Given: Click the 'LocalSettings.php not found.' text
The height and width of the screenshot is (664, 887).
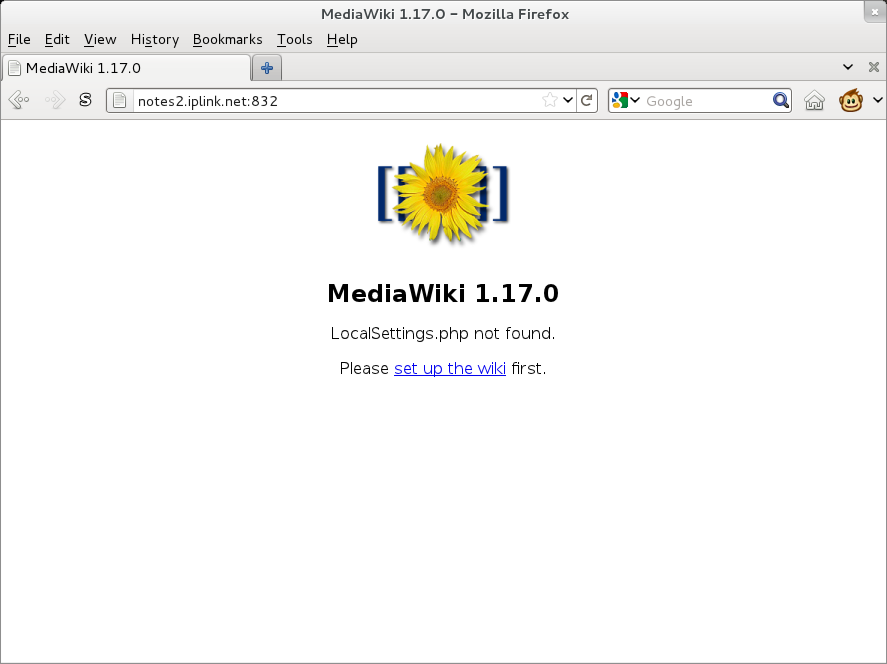Looking at the screenshot, I should (x=443, y=333).
